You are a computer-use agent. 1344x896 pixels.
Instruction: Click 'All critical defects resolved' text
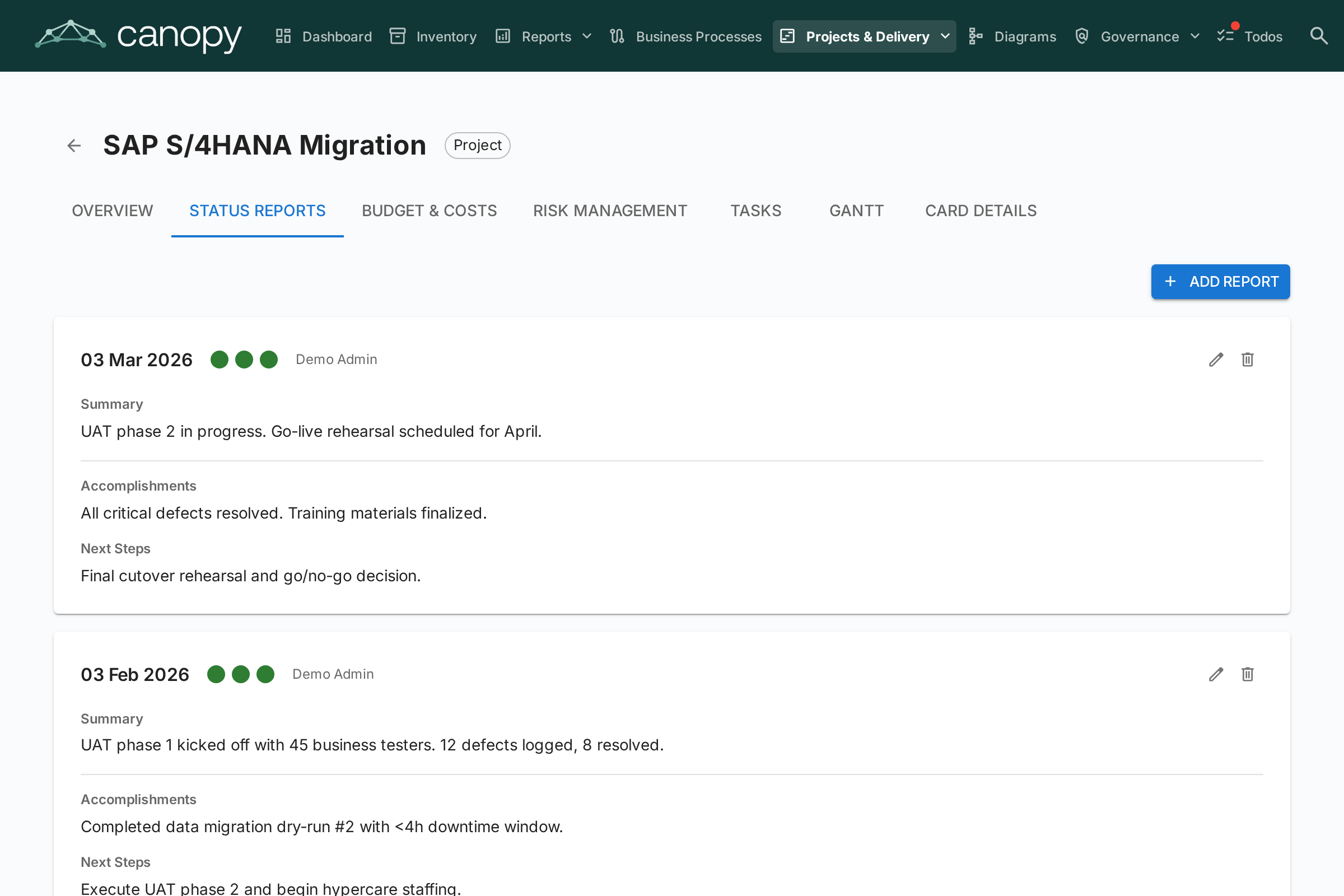(284, 513)
